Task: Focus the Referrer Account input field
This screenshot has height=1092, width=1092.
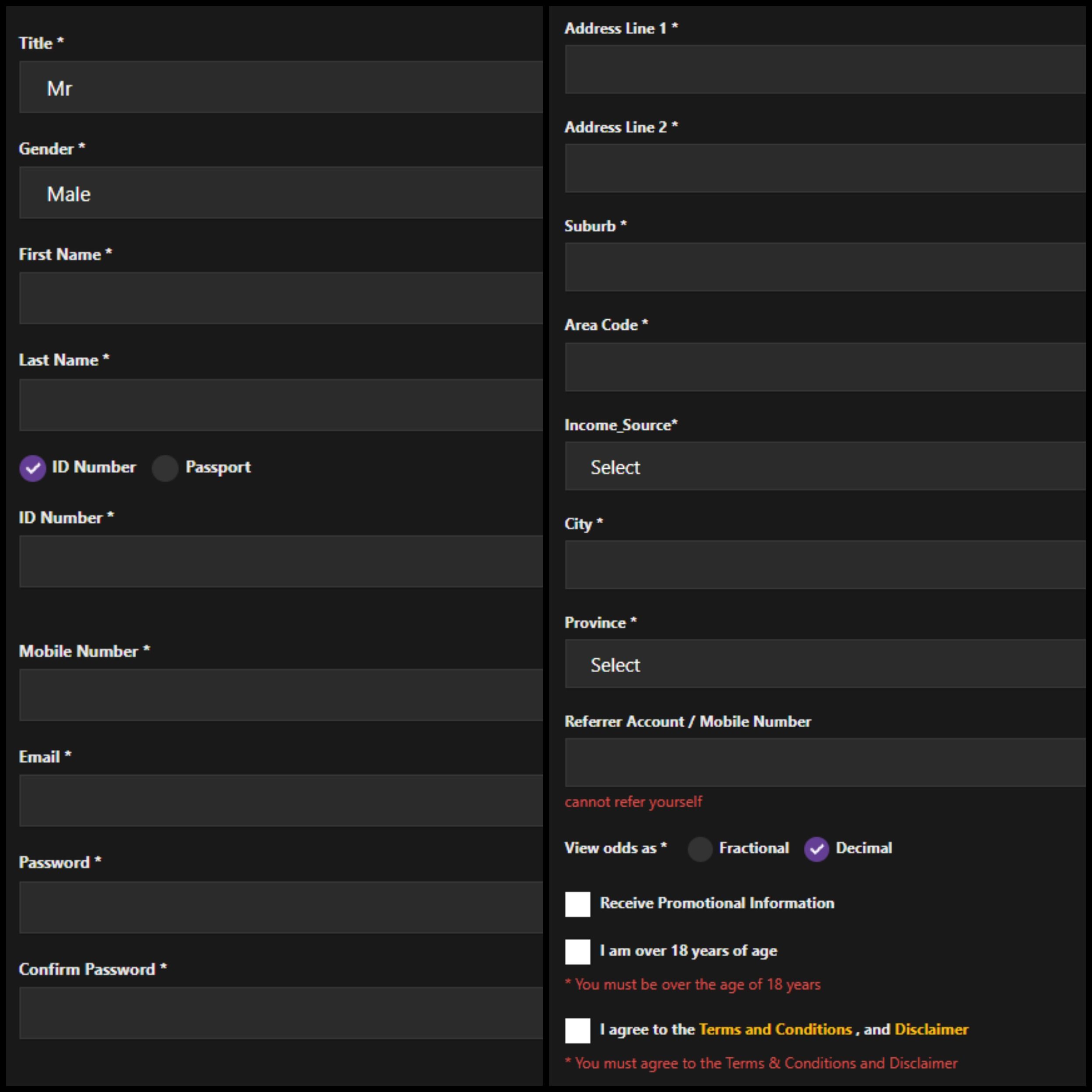Action: point(824,762)
